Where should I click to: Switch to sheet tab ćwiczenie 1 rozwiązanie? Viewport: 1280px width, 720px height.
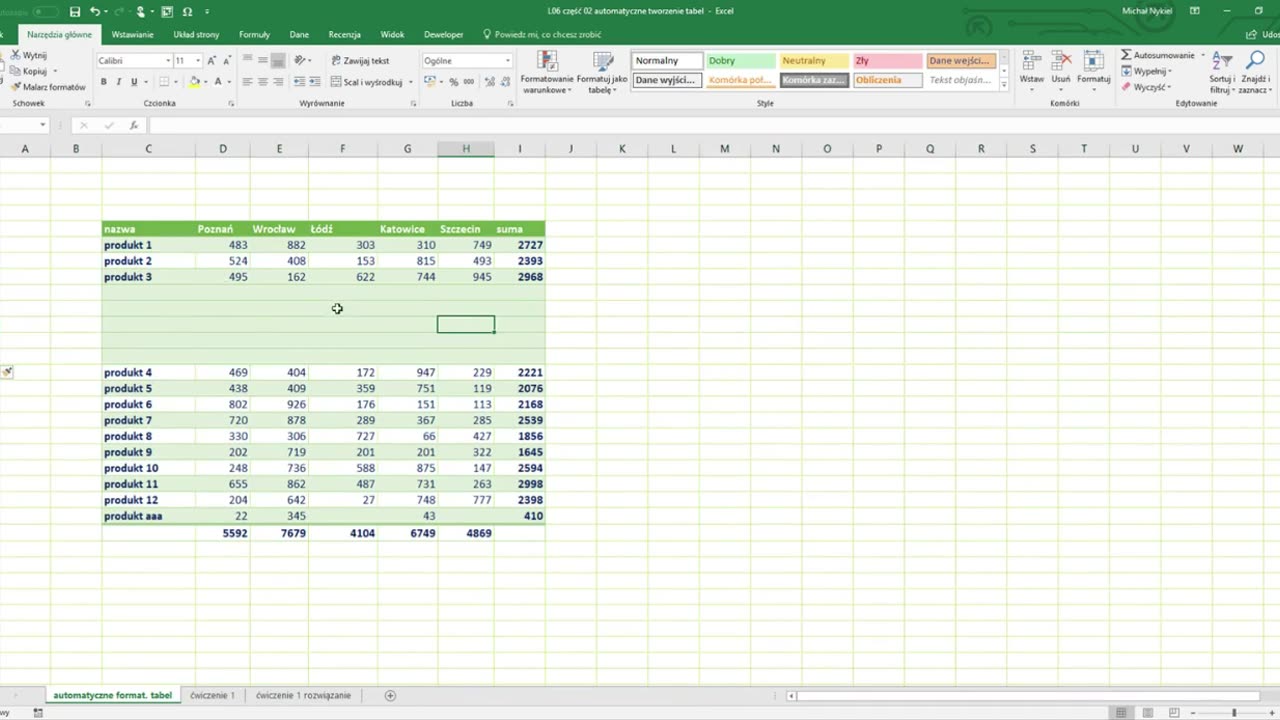tap(303, 695)
